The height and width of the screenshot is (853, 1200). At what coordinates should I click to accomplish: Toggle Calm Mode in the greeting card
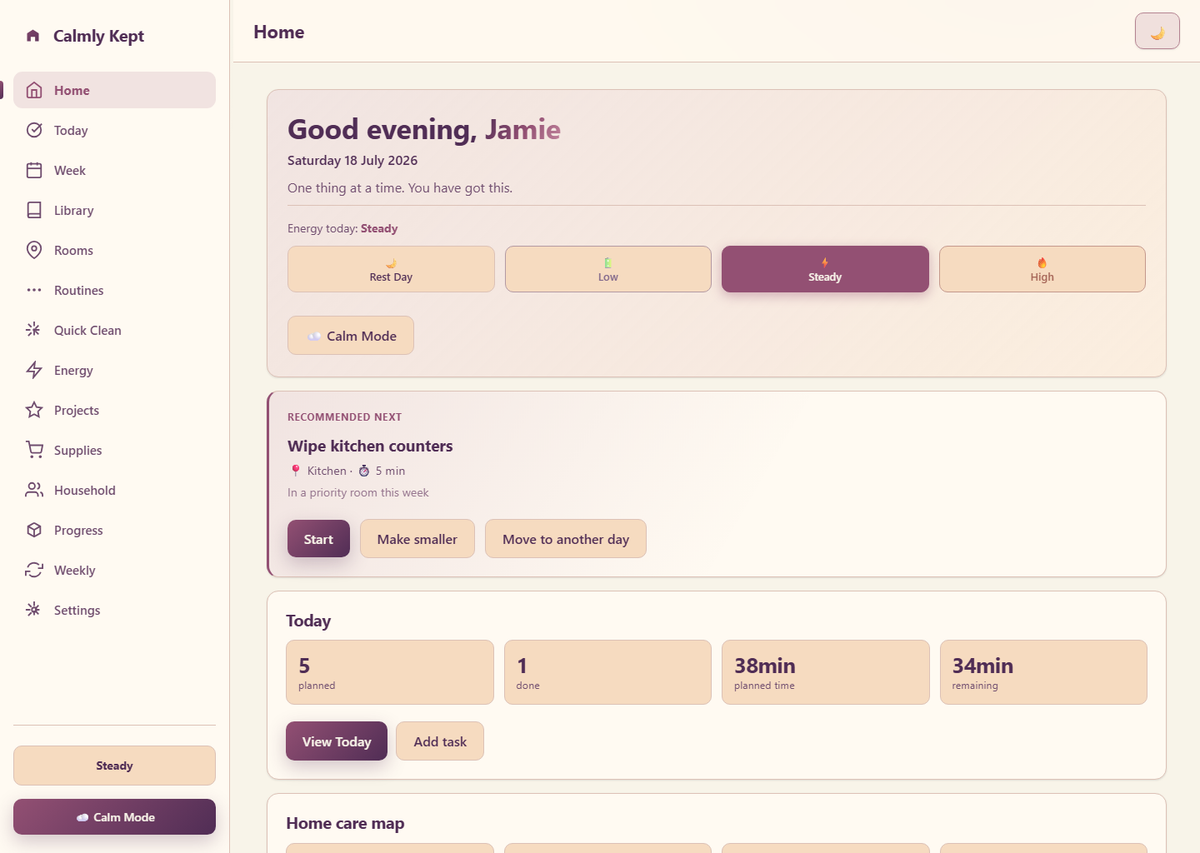point(351,336)
